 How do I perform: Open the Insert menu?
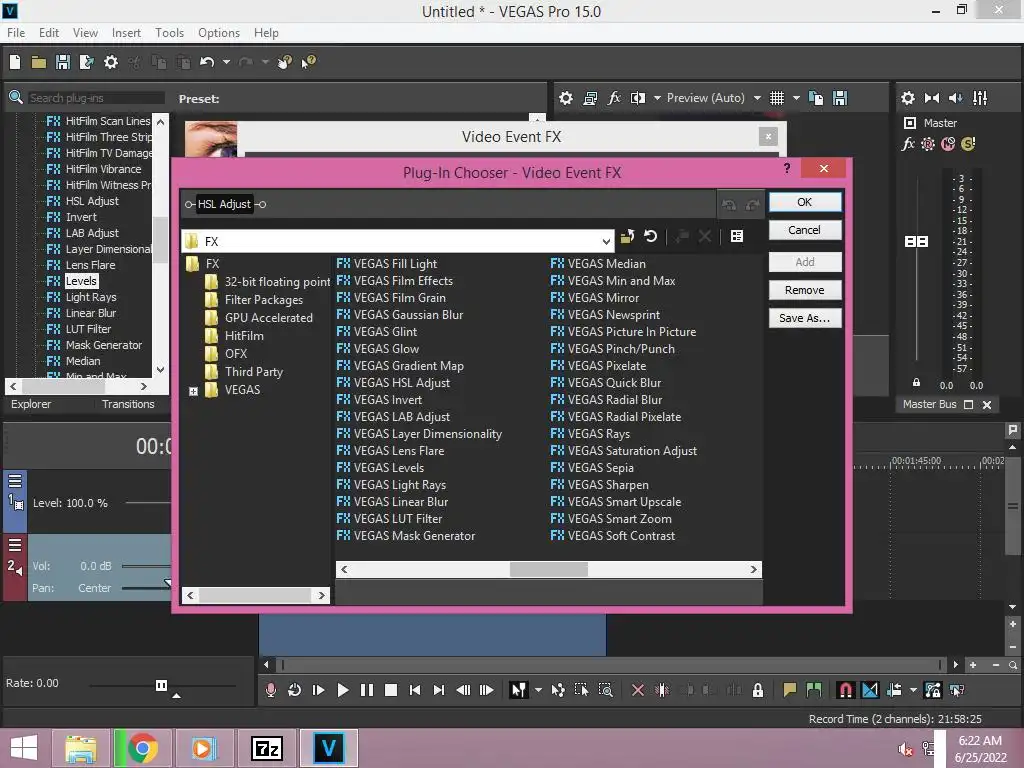pos(126,33)
